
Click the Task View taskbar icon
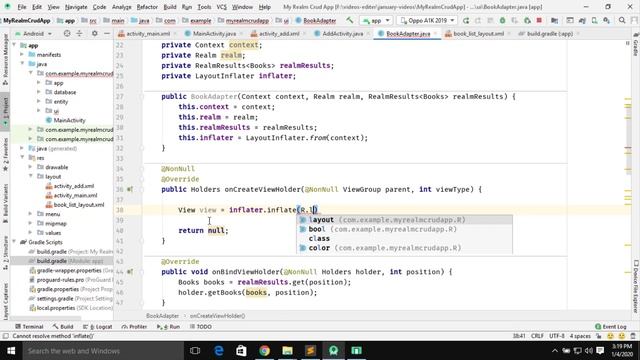click(195, 351)
